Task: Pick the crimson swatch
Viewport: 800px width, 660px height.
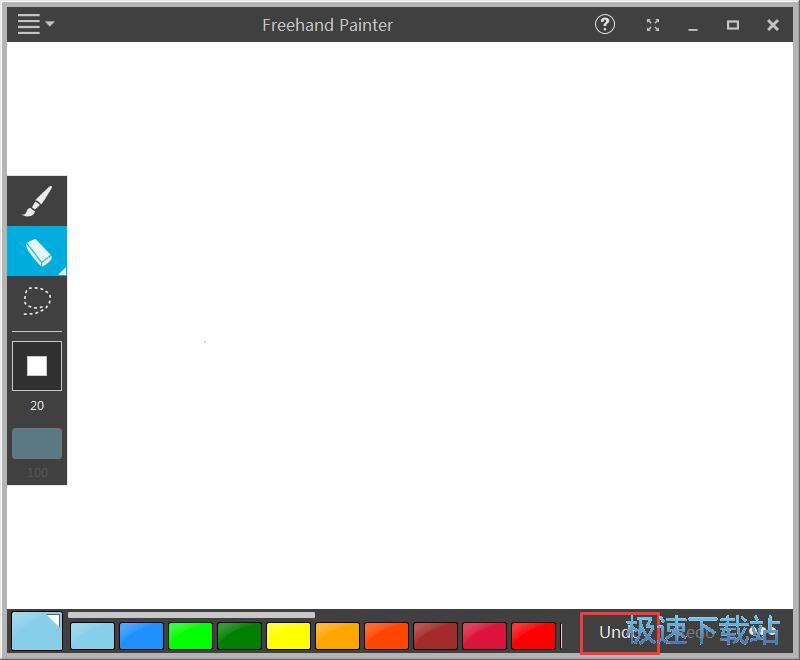Action: pyautogui.click(x=484, y=636)
